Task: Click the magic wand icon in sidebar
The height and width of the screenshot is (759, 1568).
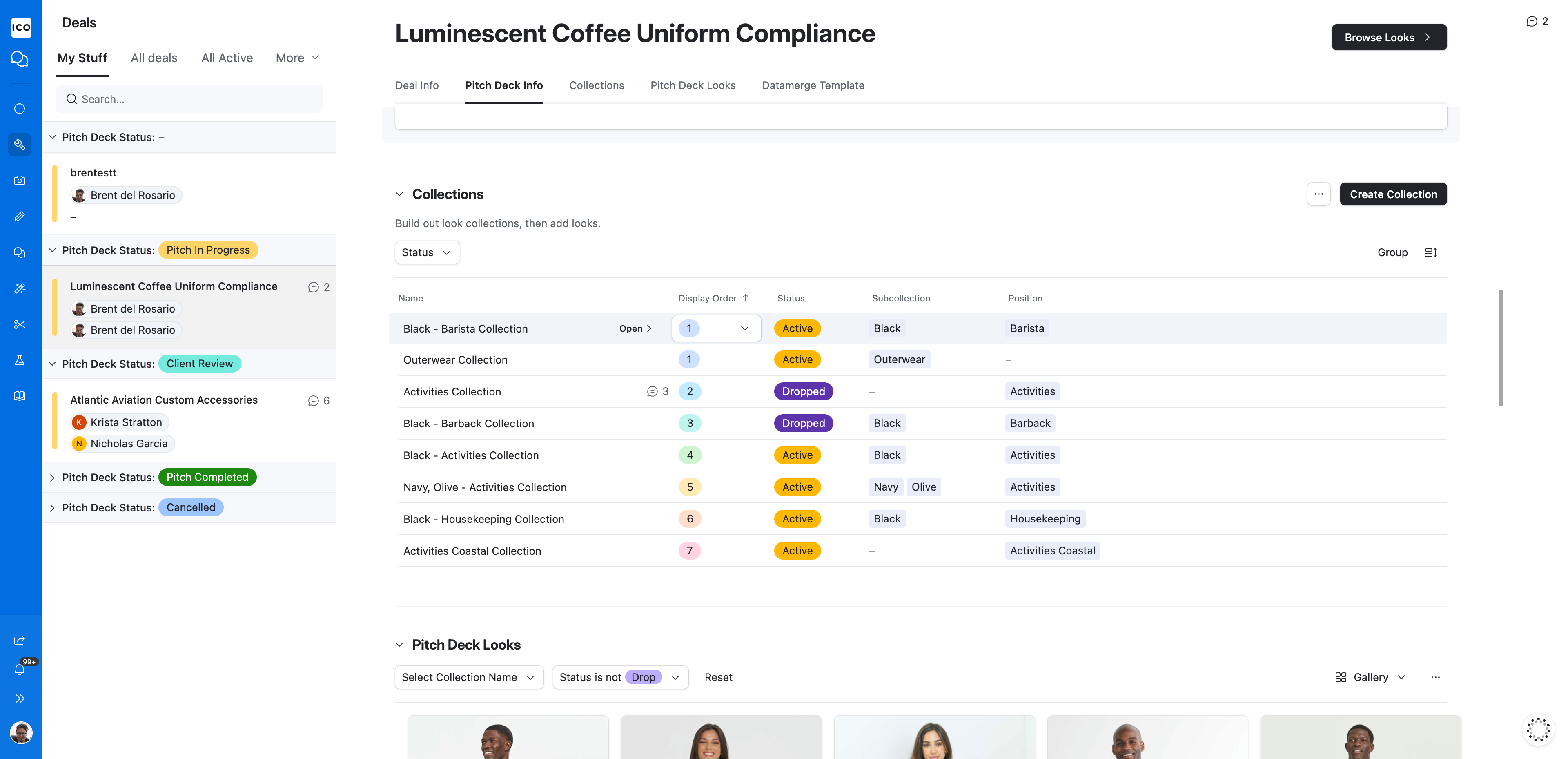Action: click(x=20, y=288)
